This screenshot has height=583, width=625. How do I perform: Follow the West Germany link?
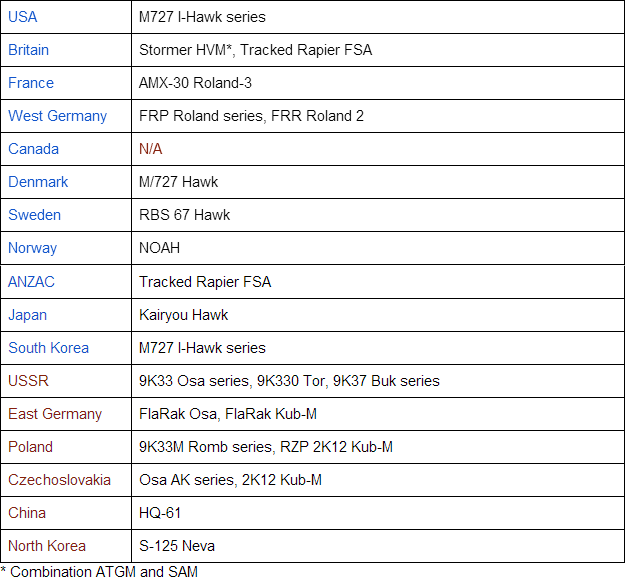pyautogui.click(x=57, y=116)
